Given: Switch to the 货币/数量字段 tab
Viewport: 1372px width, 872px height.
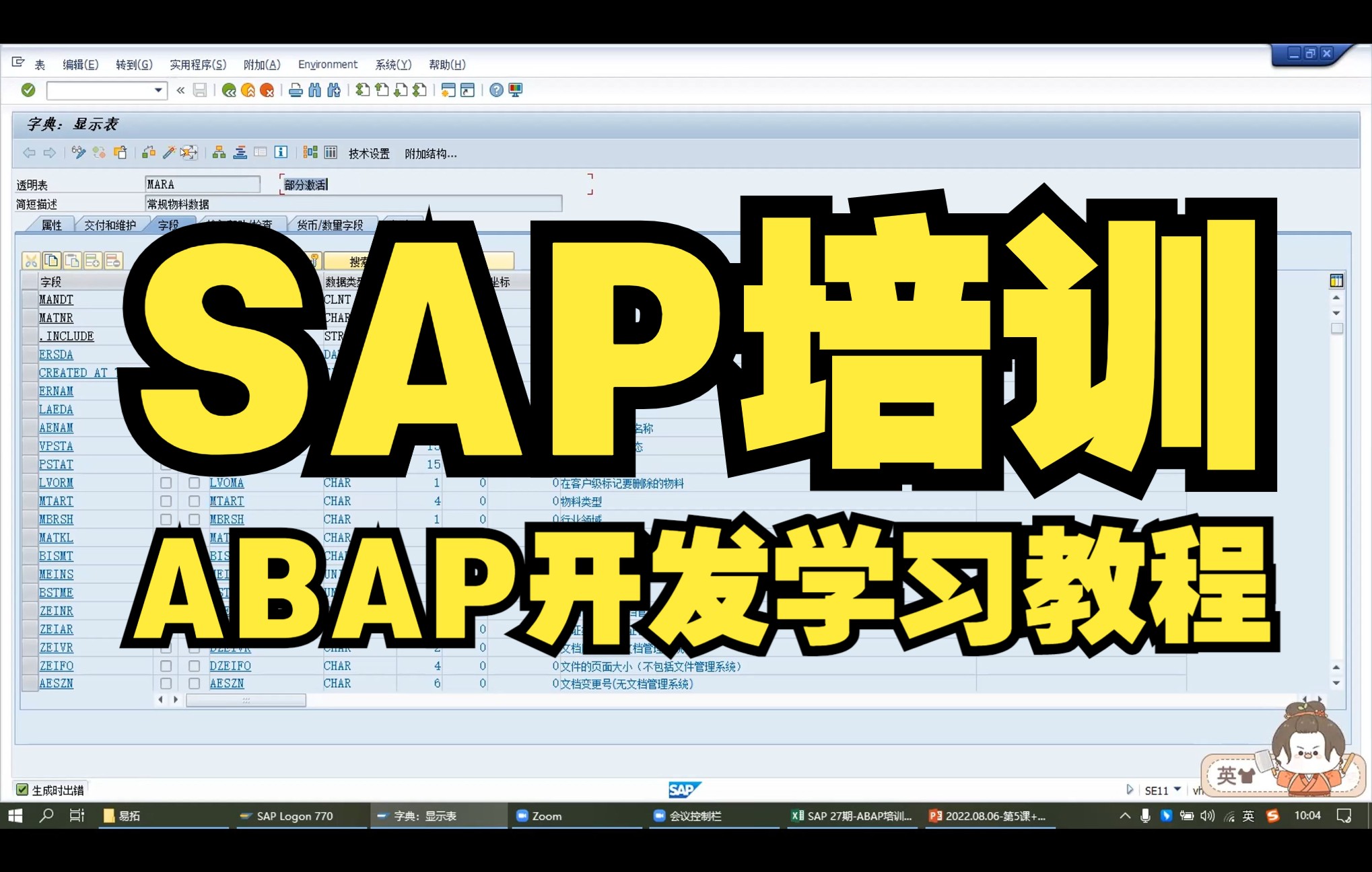Looking at the screenshot, I should (330, 225).
